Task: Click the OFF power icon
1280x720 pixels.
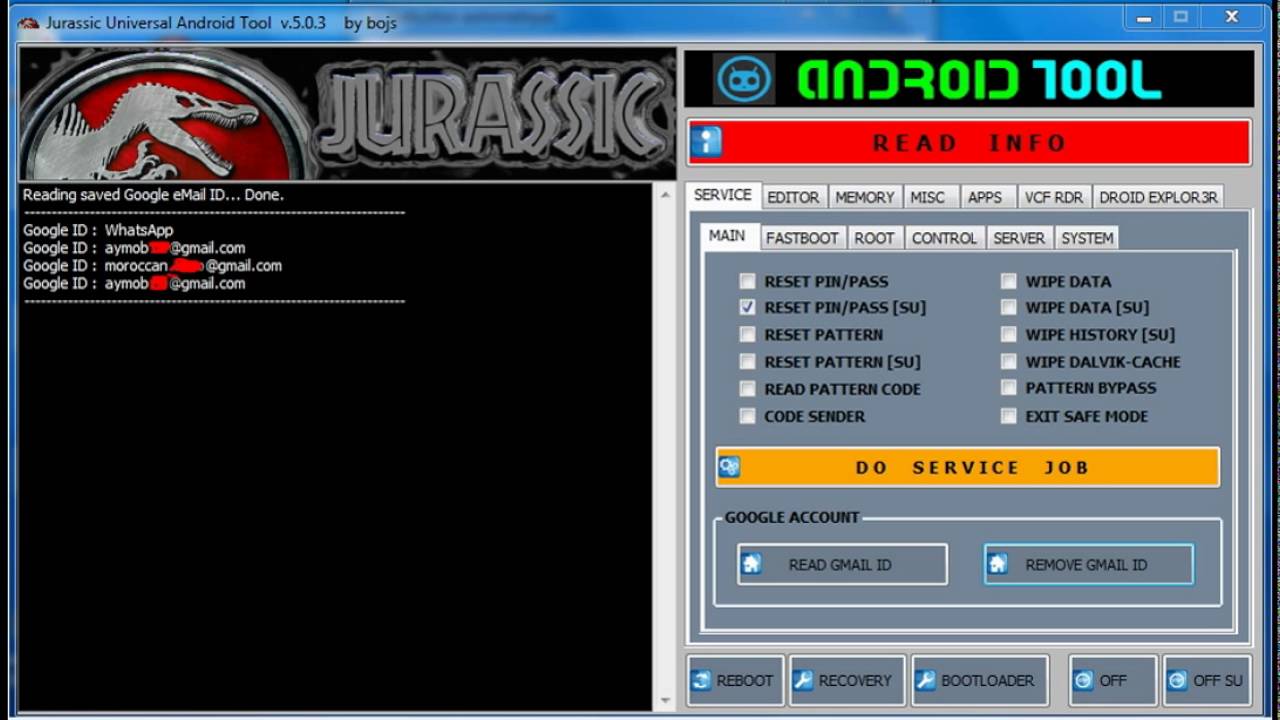Action: 1083,680
